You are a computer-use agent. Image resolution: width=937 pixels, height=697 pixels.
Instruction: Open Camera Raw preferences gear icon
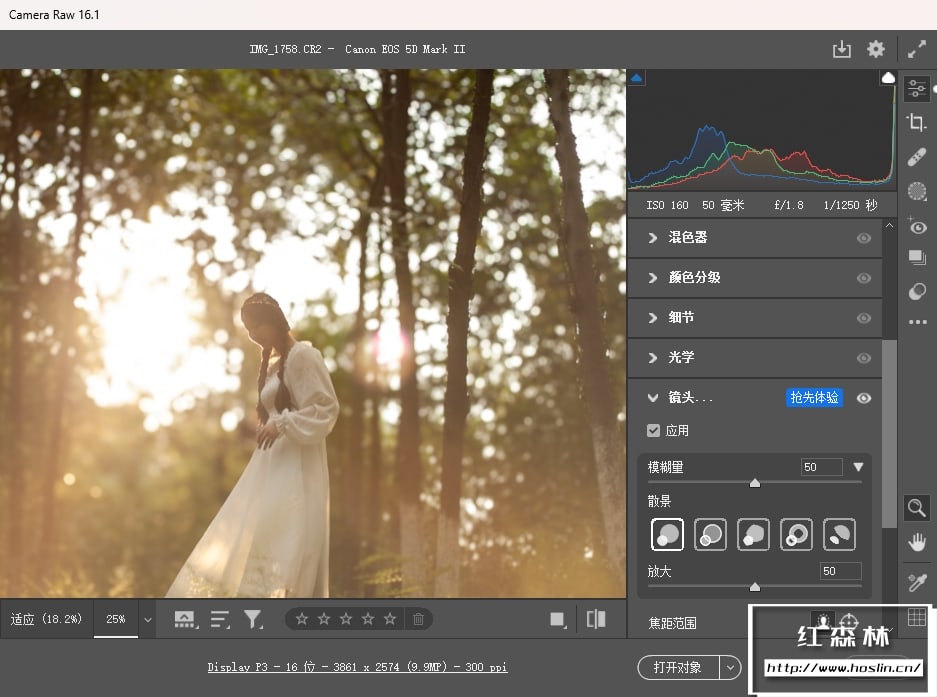click(x=875, y=49)
